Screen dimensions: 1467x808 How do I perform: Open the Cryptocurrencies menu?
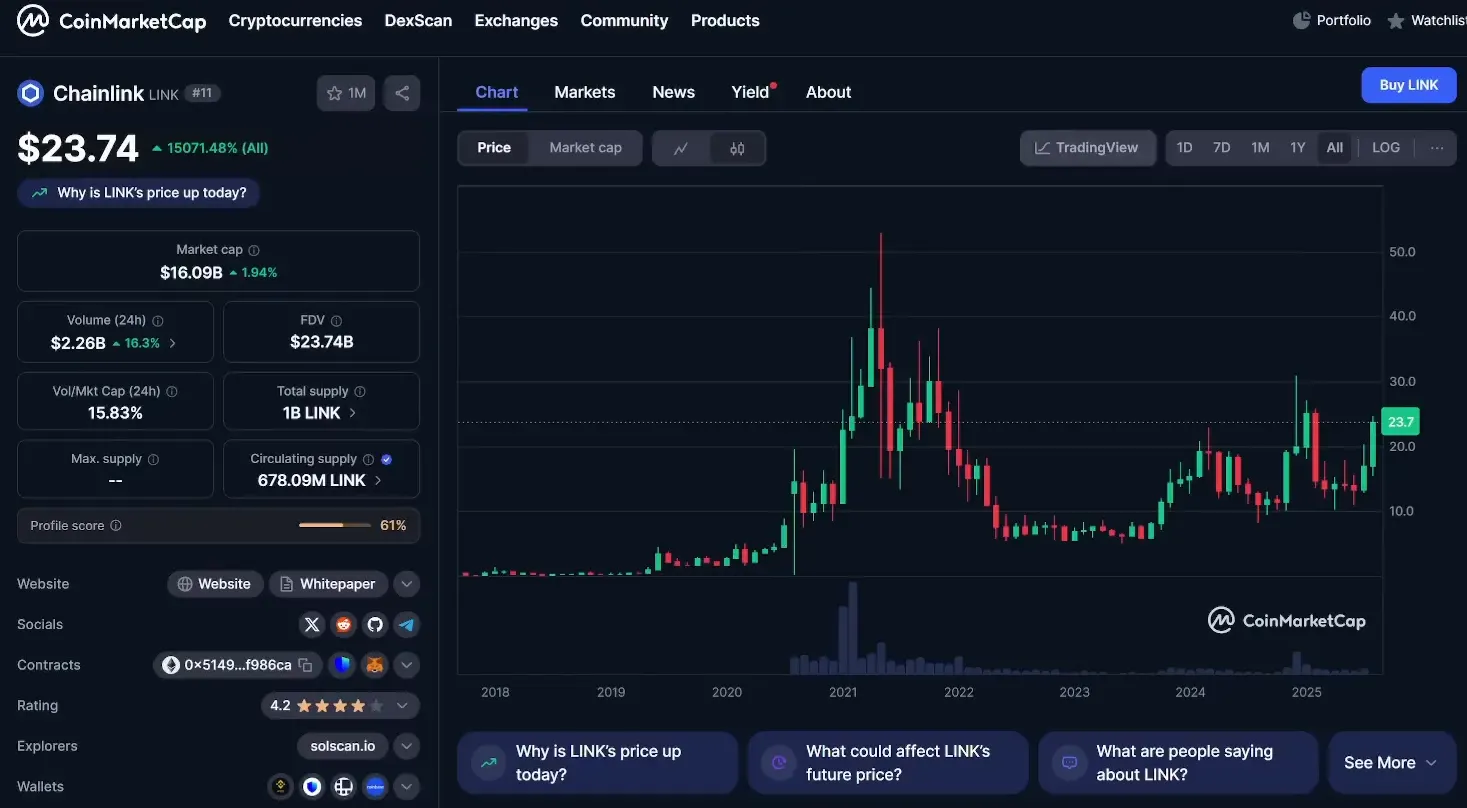pyautogui.click(x=295, y=20)
